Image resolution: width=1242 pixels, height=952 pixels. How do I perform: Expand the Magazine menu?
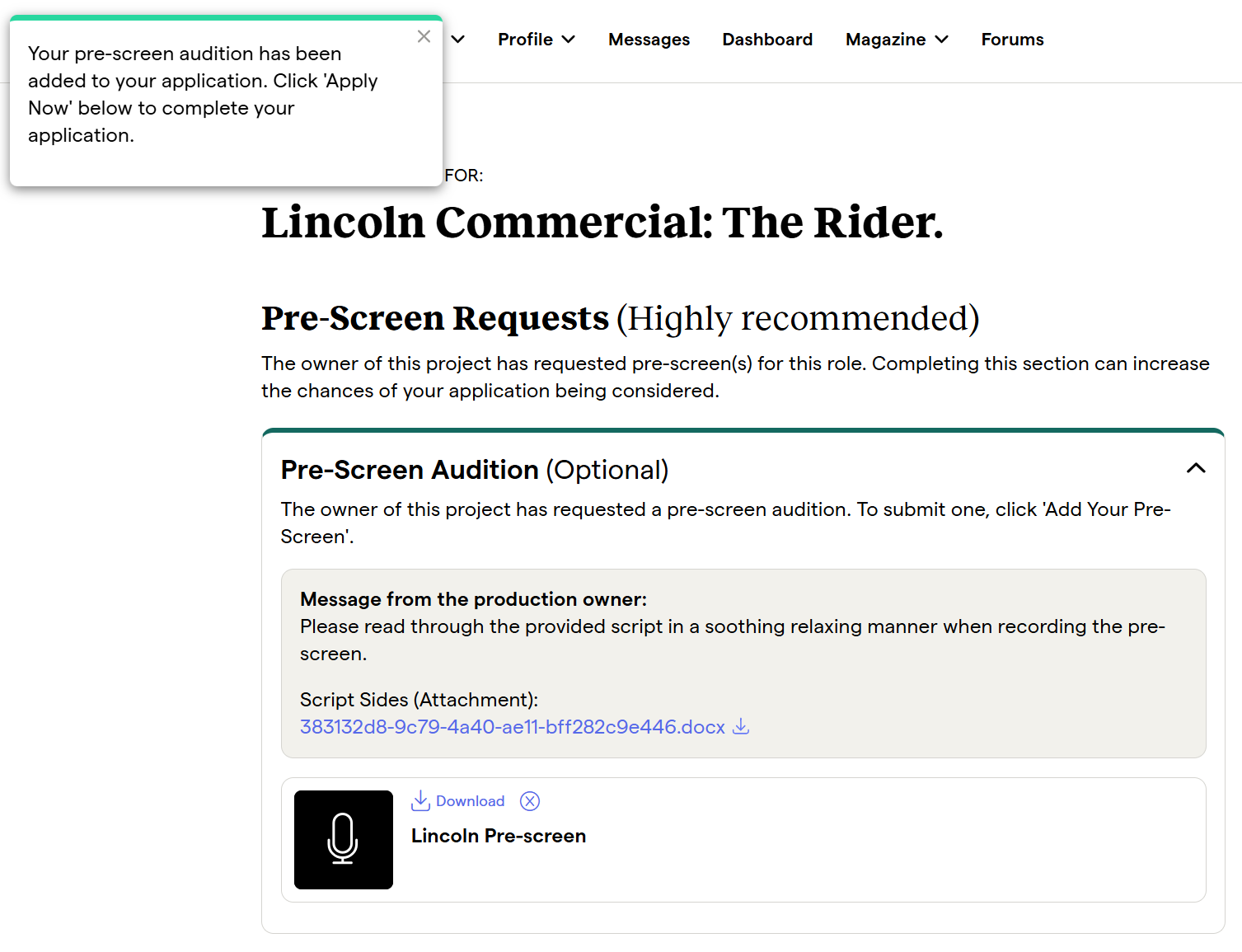[x=897, y=40]
